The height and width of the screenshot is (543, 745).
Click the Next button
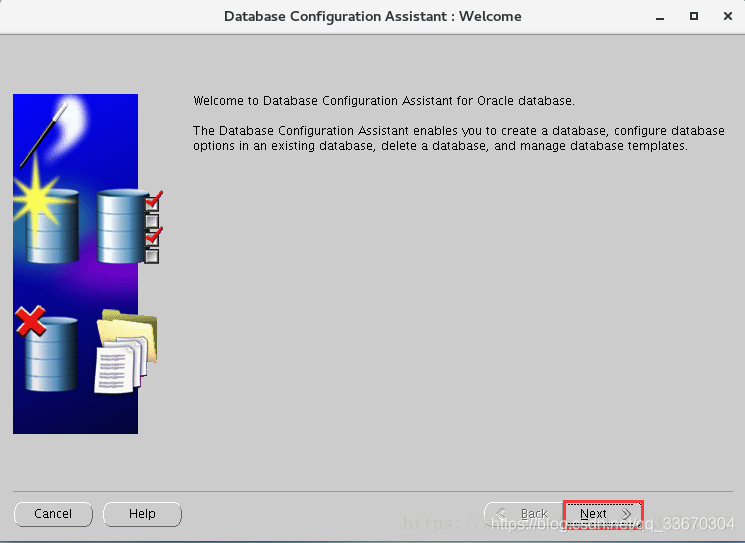(x=603, y=514)
